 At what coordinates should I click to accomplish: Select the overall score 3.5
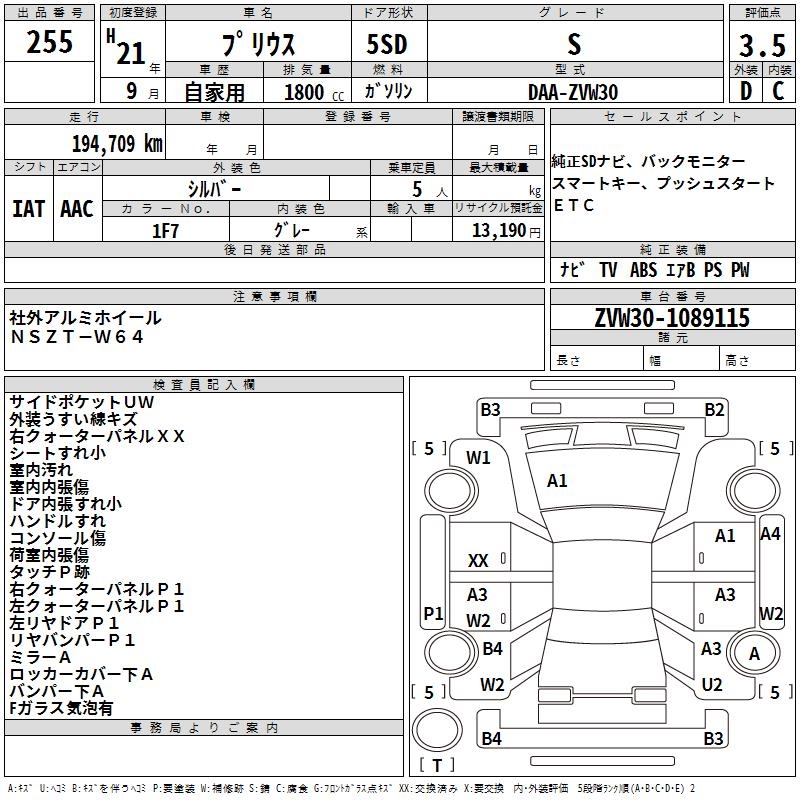(x=761, y=45)
